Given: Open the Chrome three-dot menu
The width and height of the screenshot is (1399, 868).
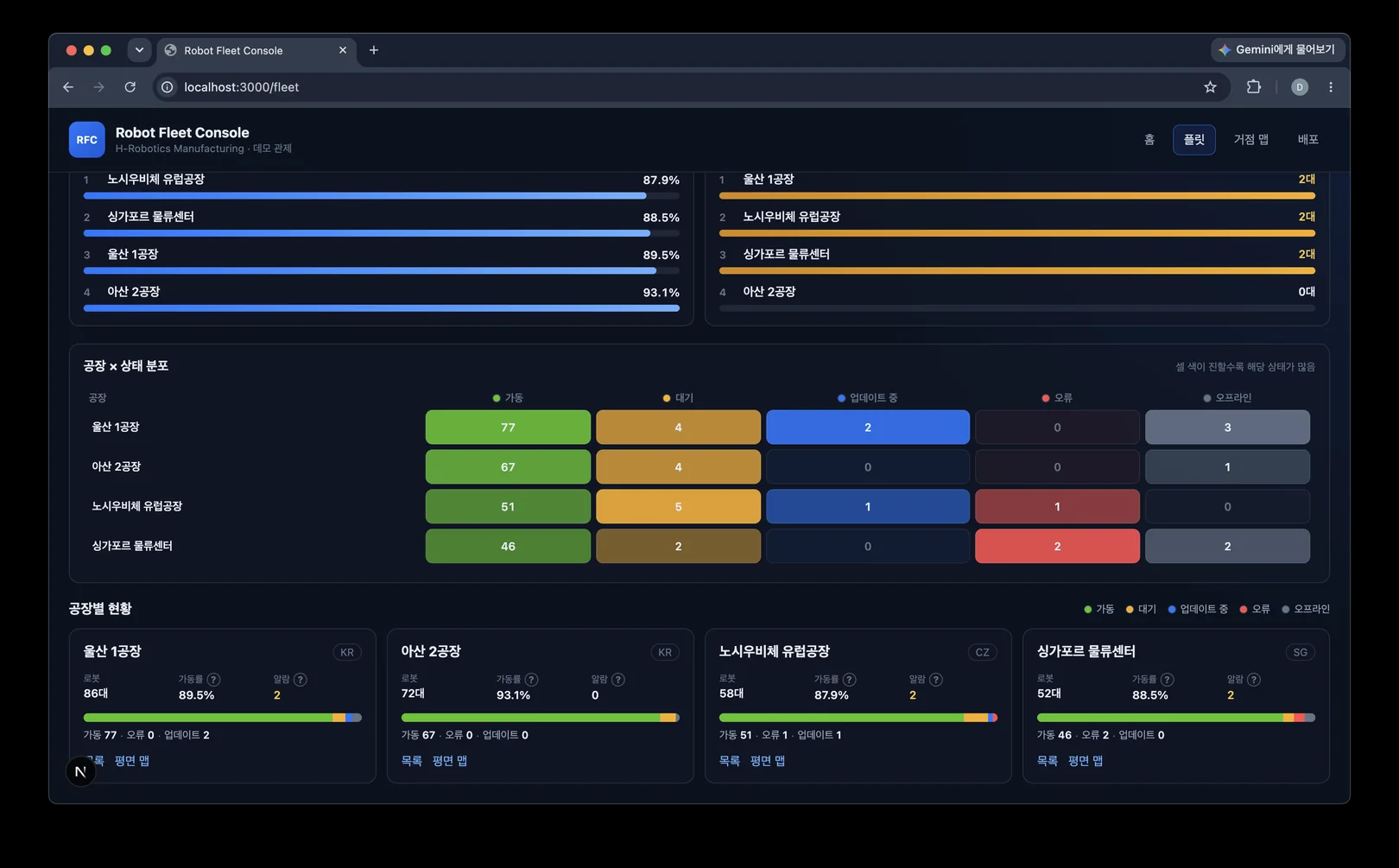Looking at the screenshot, I should pyautogui.click(x=1331, y=87).
